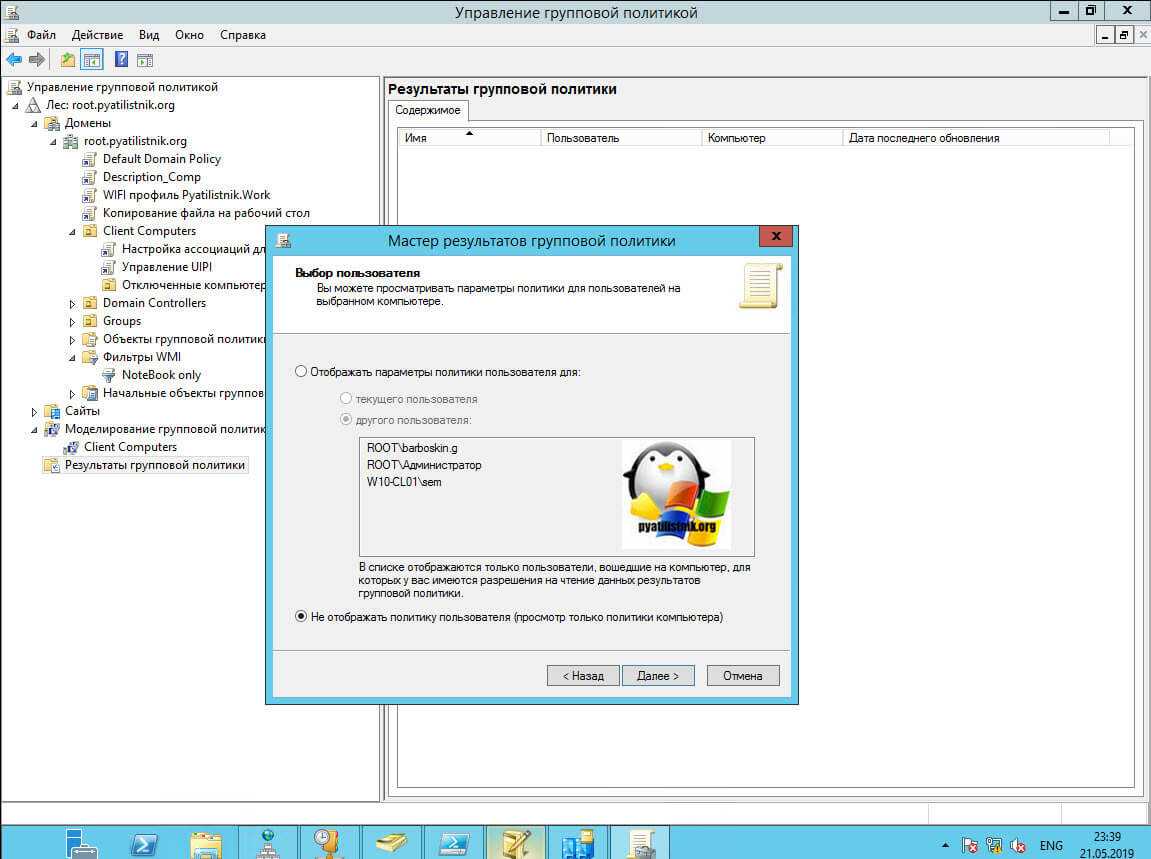Viewport: 1151px width, 859px height.
Task: Click the Show/Hide Action Pane toolbar icon
Action: (x=145, y=60)
